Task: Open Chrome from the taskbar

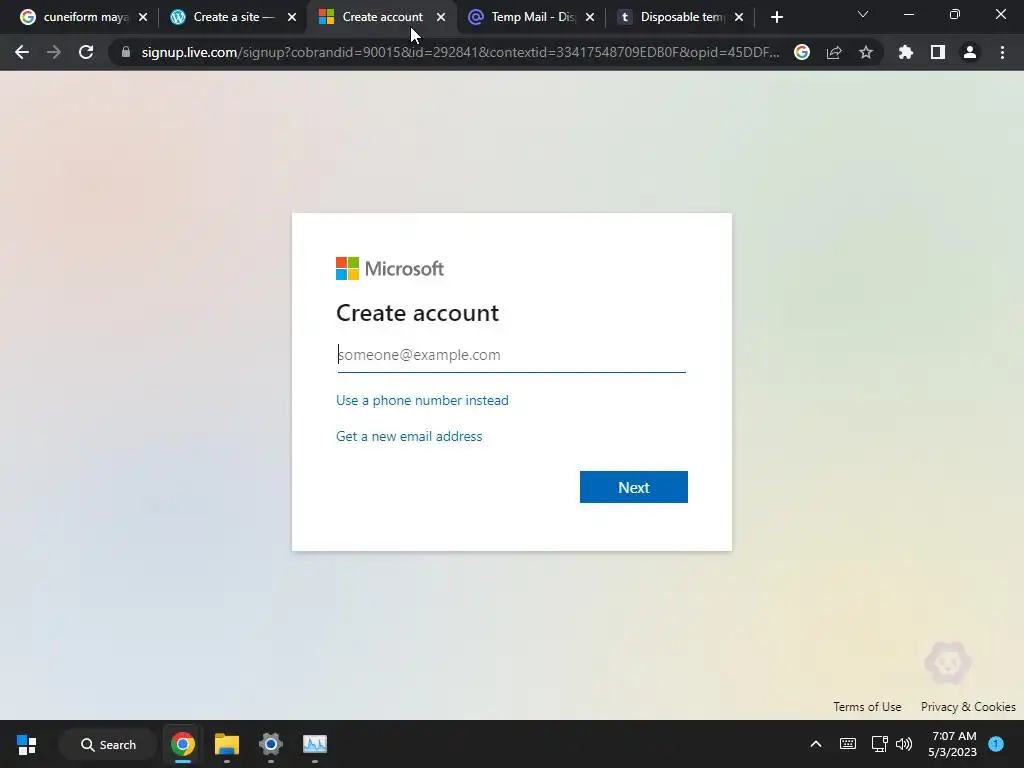Action: pos(183,744)
